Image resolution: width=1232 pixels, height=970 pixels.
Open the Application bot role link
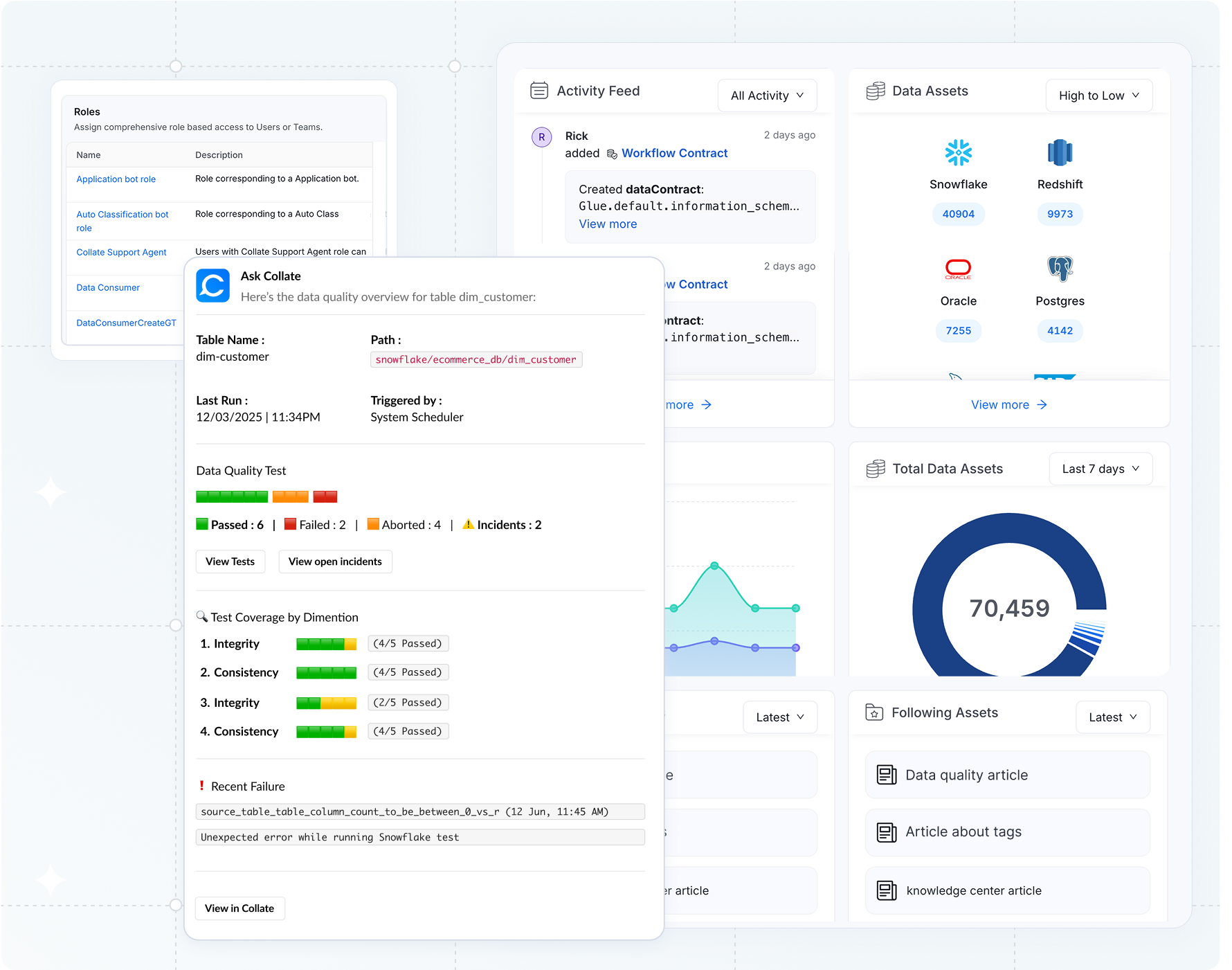click(x=116, y=179)
